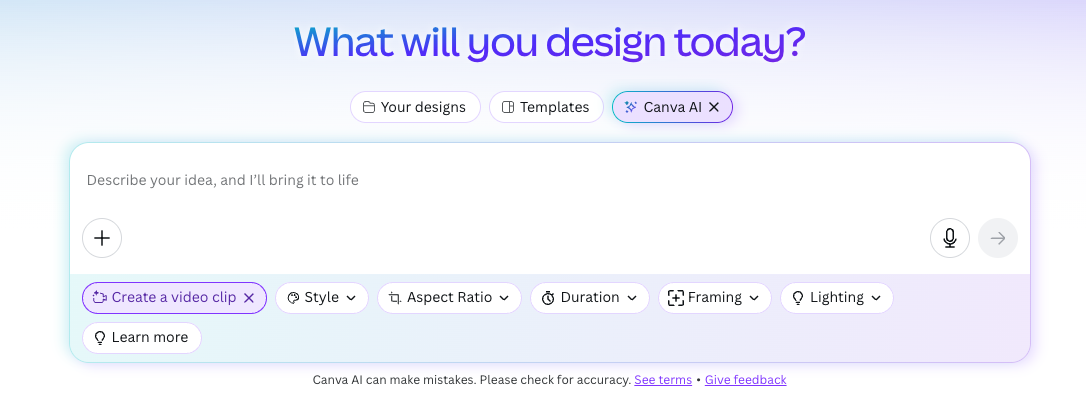Click the Canva AI sparkle icon
The image size is (1086, 415).
tap(630, 107)
